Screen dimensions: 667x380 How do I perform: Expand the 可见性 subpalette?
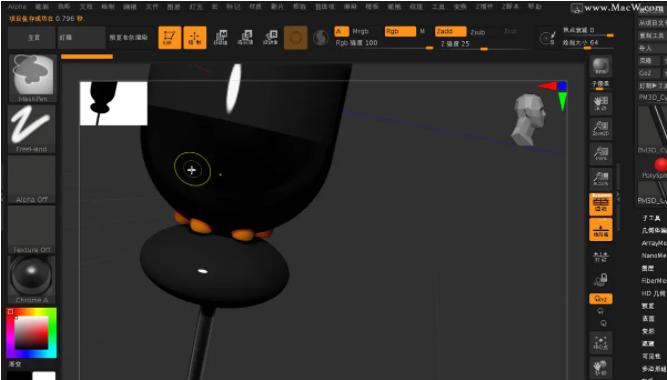[x=651, y=356]
